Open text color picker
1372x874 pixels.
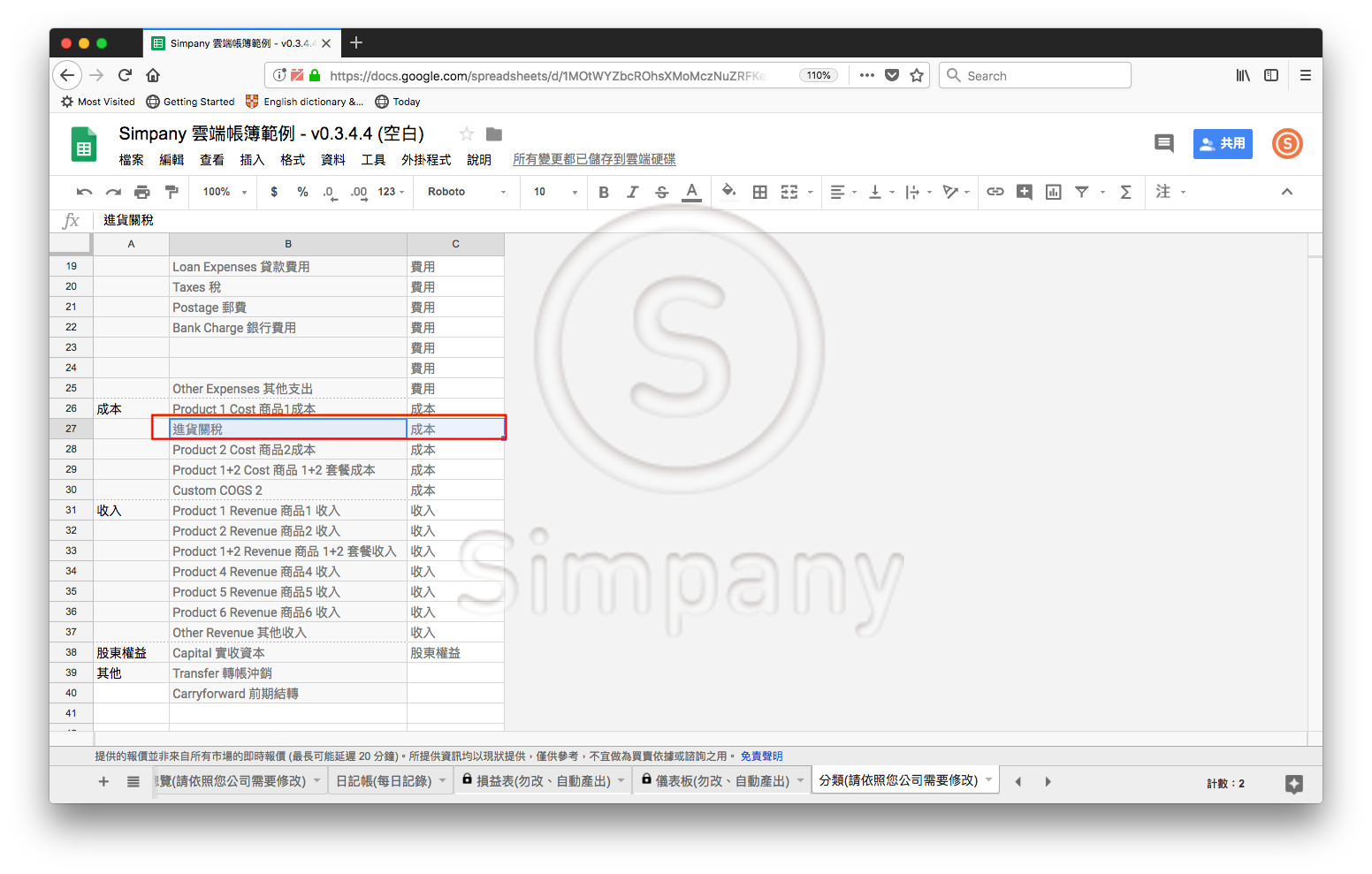point(692,192)
